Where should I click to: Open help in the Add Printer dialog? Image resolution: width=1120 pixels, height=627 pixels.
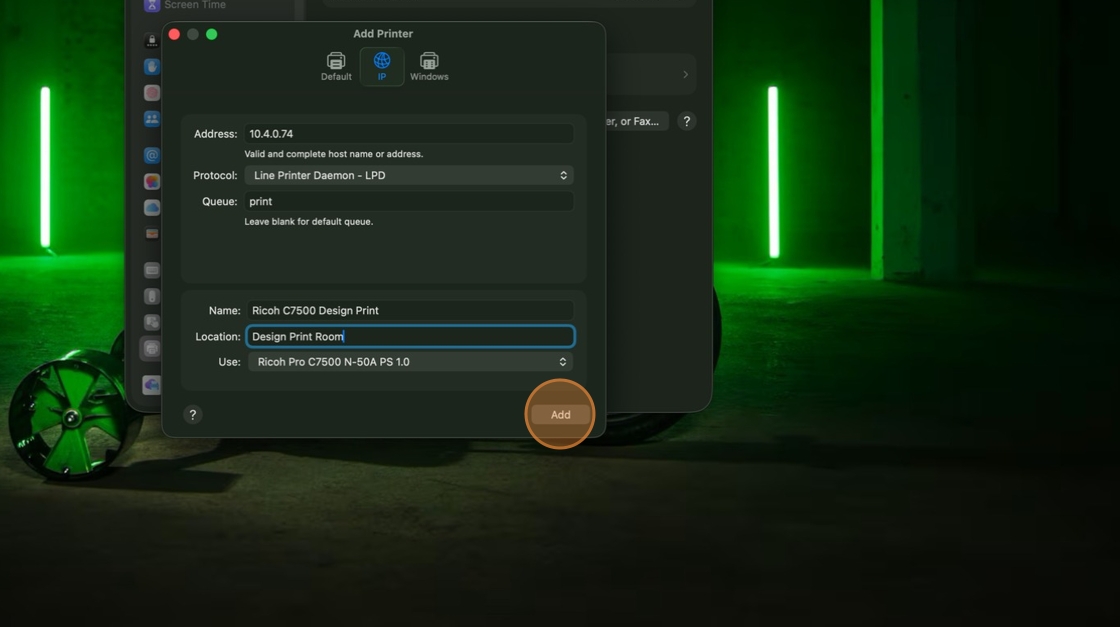tap(192, 415)
